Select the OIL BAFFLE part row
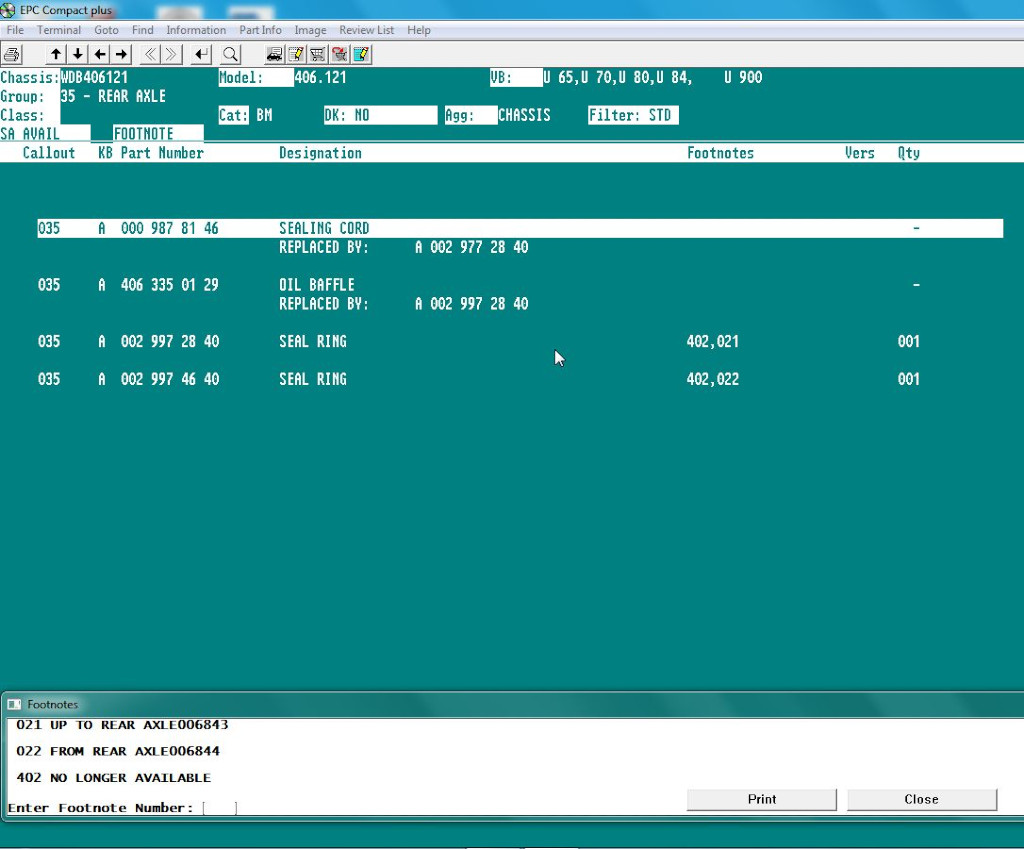Screen dimensions: 1024x849 pyautogui.click(x=400, y=286)
